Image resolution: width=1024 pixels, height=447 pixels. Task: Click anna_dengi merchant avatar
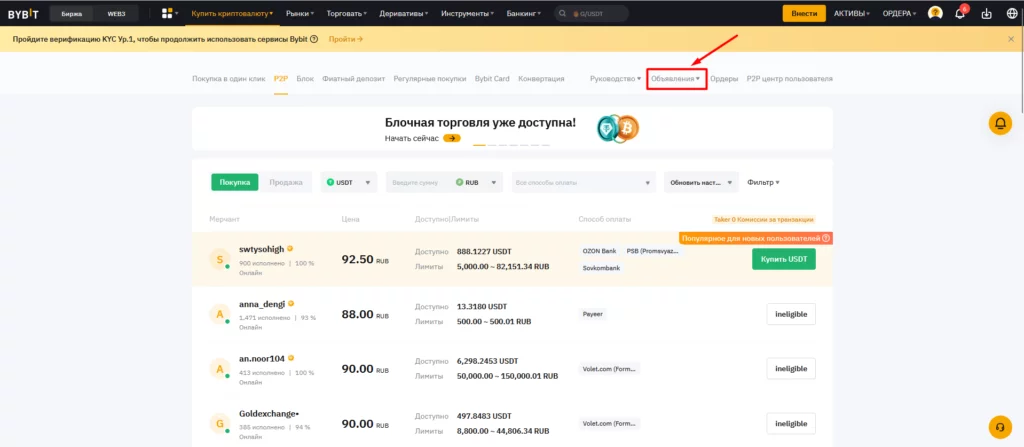point(219,314)
